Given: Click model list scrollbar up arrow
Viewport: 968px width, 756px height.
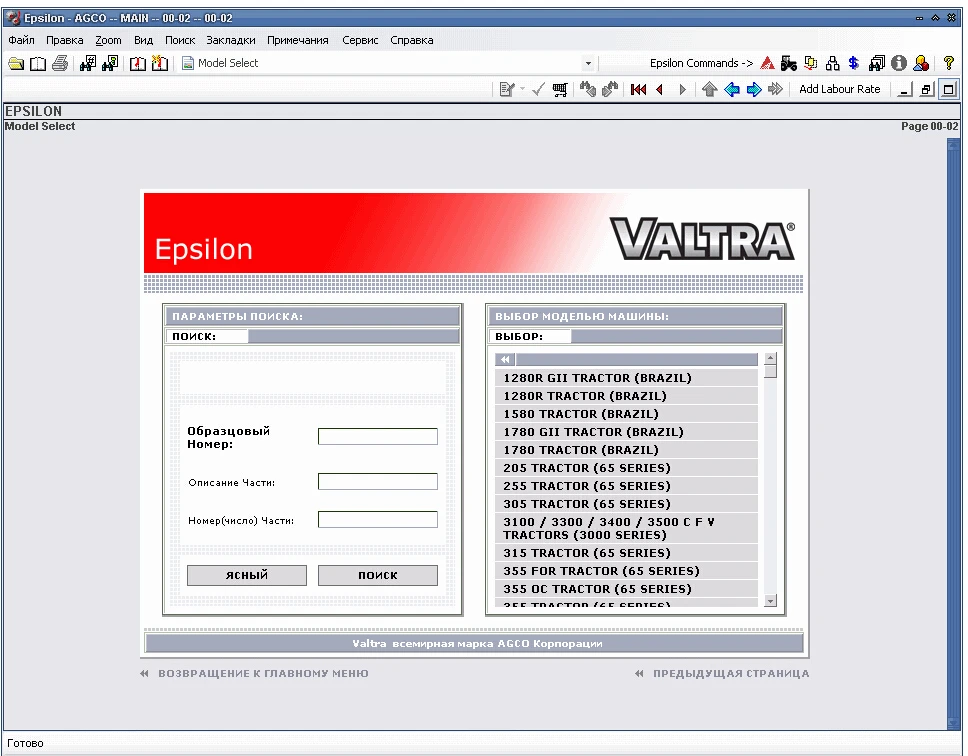Looking at the screenshot, I should 770,358.
